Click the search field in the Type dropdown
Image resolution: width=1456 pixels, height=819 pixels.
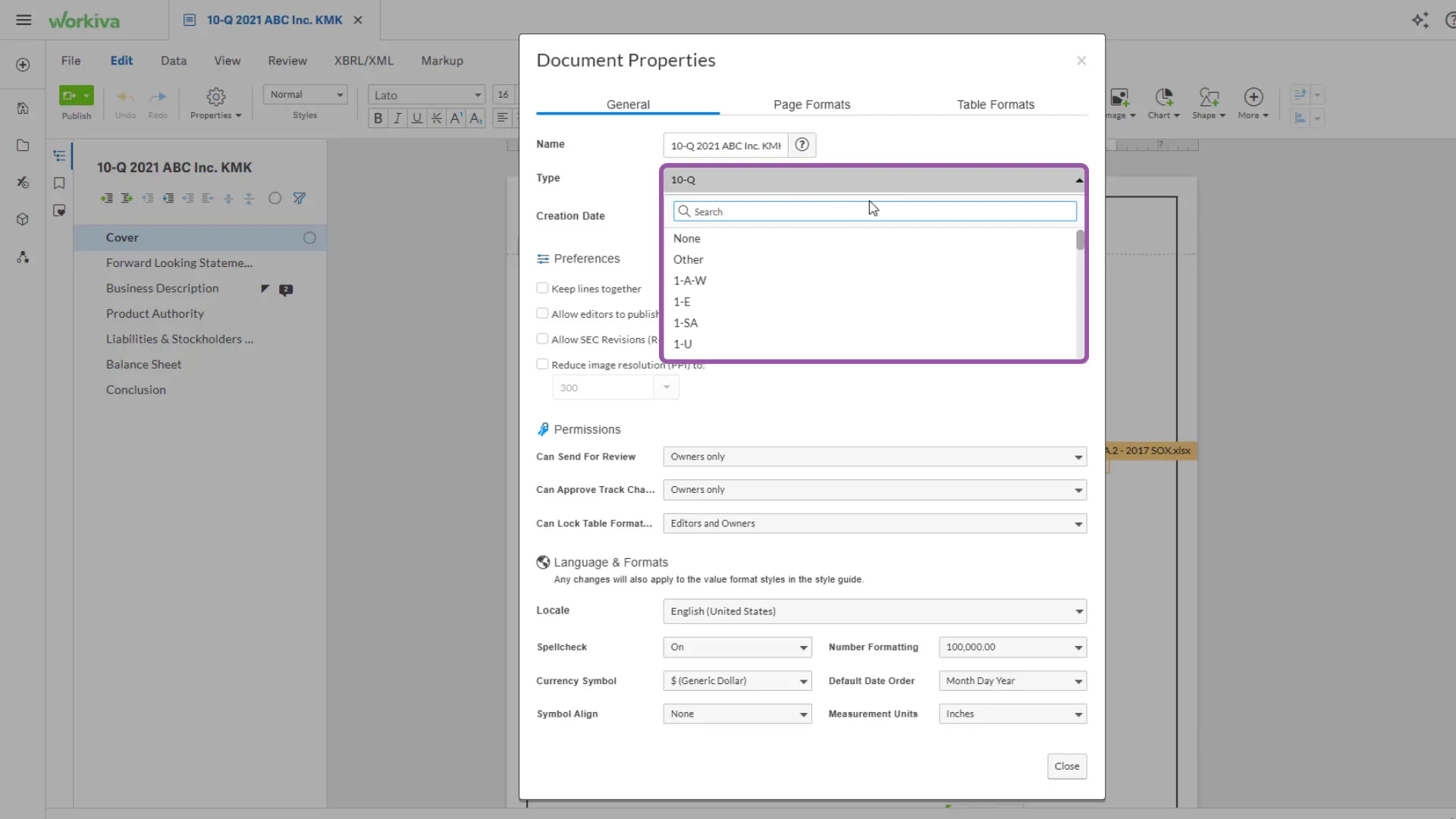click(x=874, y=211)
